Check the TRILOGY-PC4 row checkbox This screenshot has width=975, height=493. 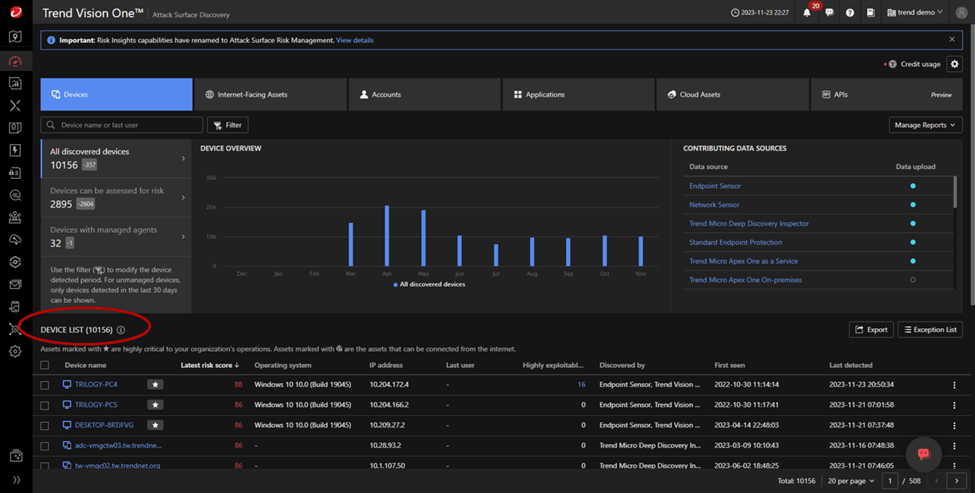pos(45,385)
